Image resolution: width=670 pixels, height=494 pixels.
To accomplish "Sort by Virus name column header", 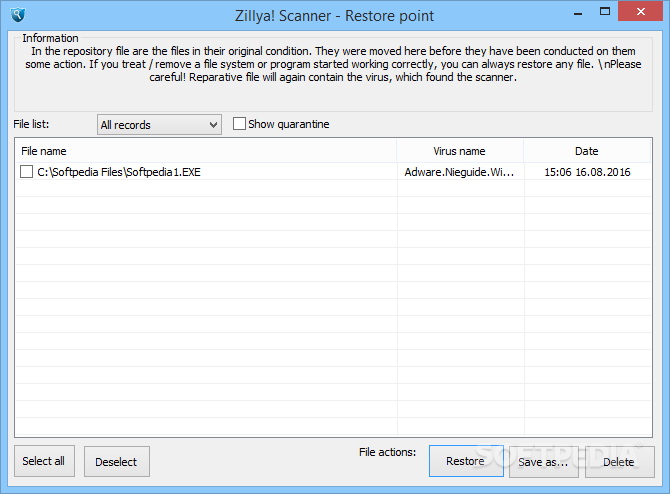I will [x=460, y=151].
